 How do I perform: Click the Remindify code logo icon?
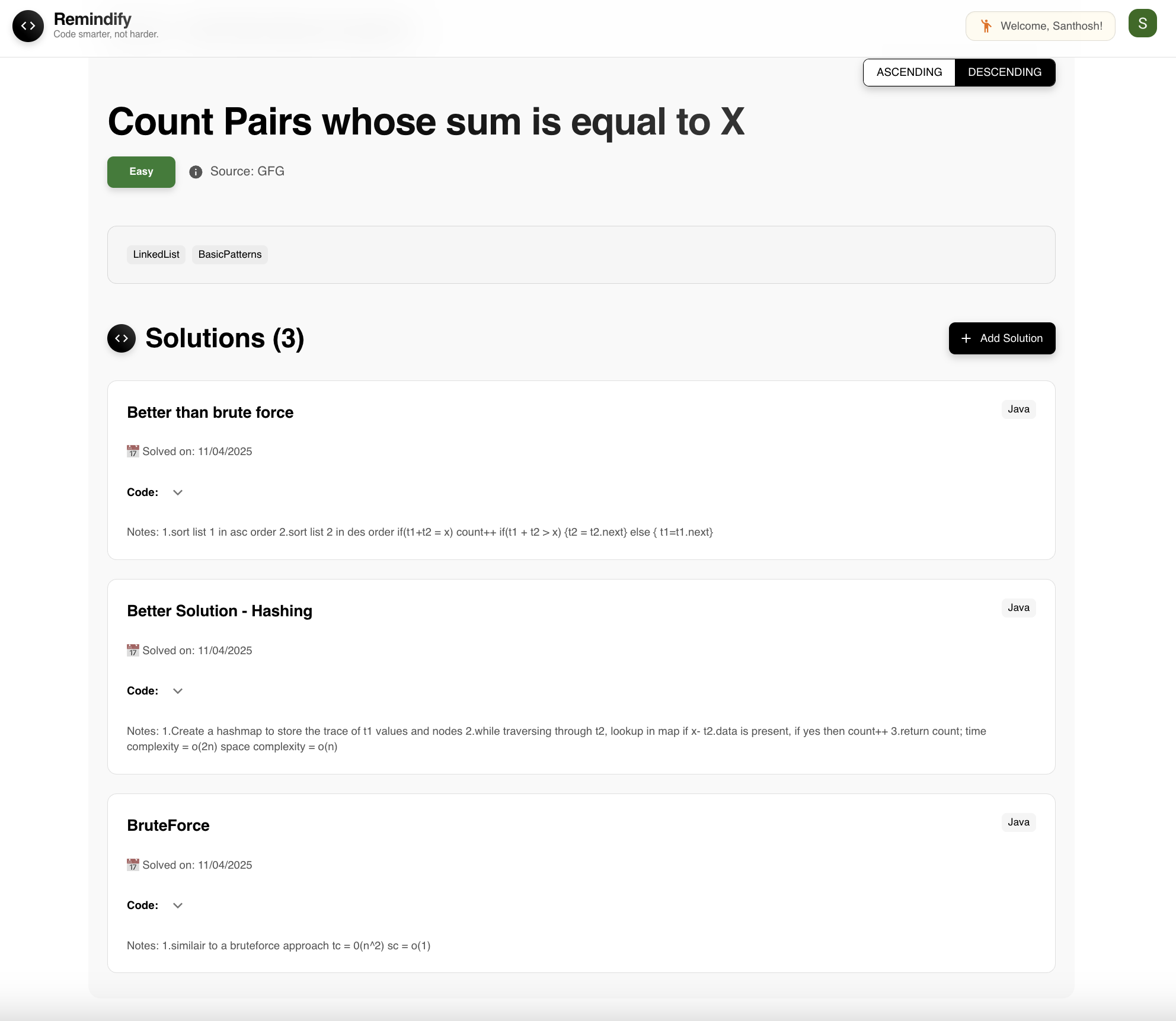28,26
